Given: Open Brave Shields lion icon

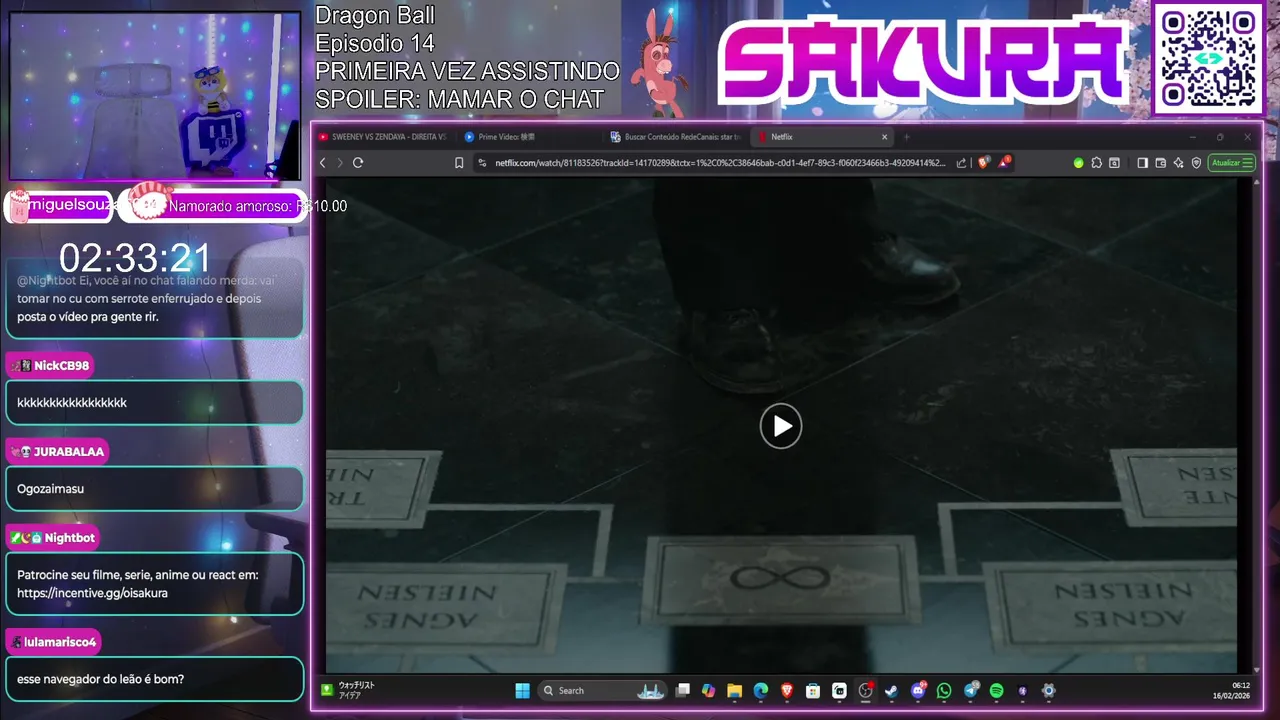Looking at the screenshot, I should pyautogui.click(x=983, y=162).
